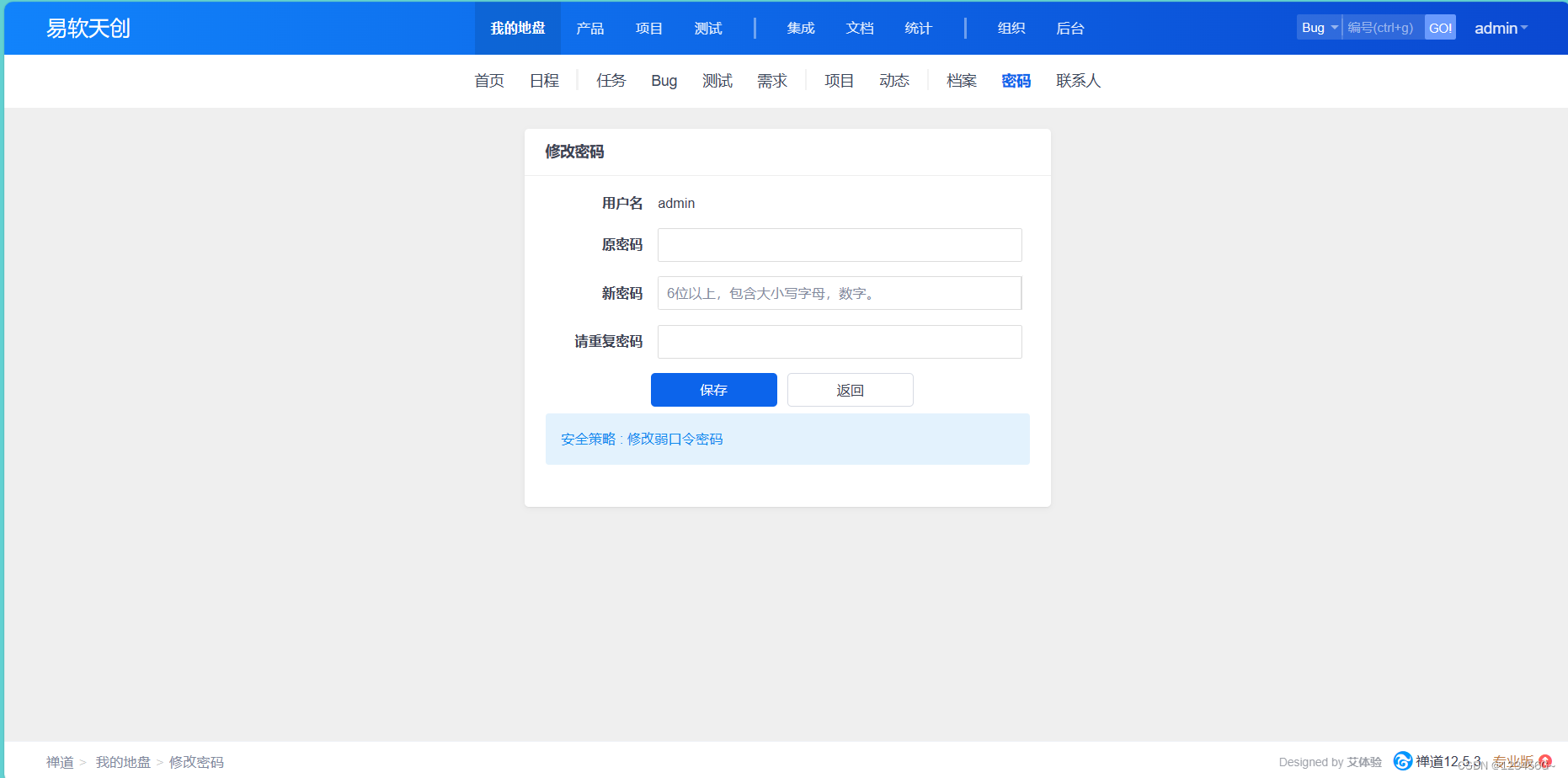Switch to the 测试 sub-tab
The height and width of the screenshot is (778, 1568).
click(717, 80)
